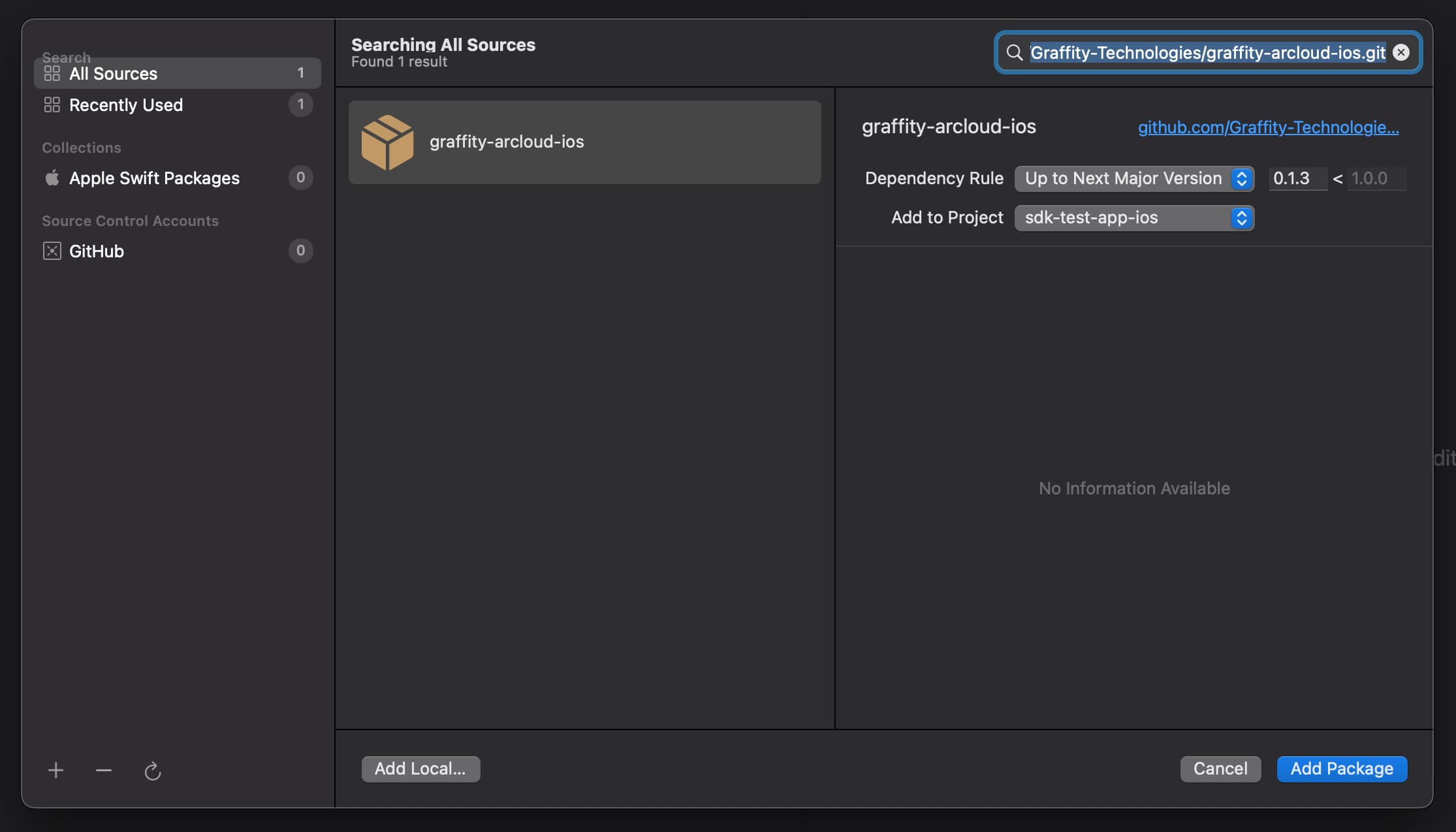Screen dimensions: 1456x832
Task: Click the Apple Swift Packages count badge 0
Action: pyautogui.click(x=300, y=178)
